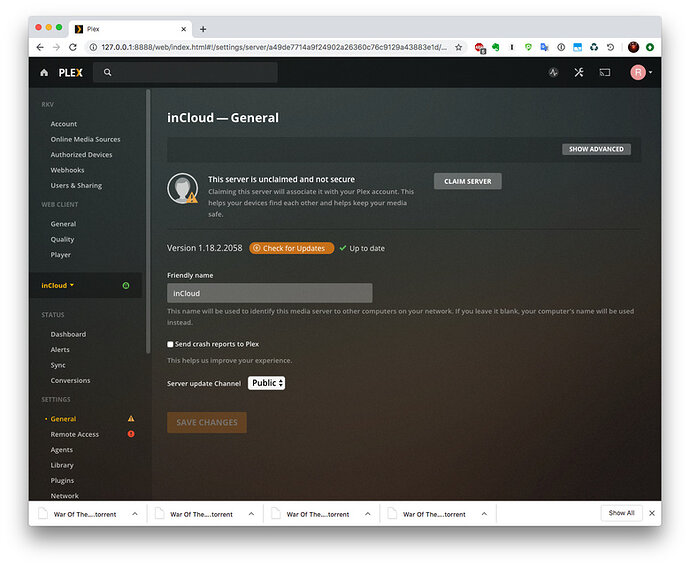Click the site info icon in address bar

click(93, 47)
